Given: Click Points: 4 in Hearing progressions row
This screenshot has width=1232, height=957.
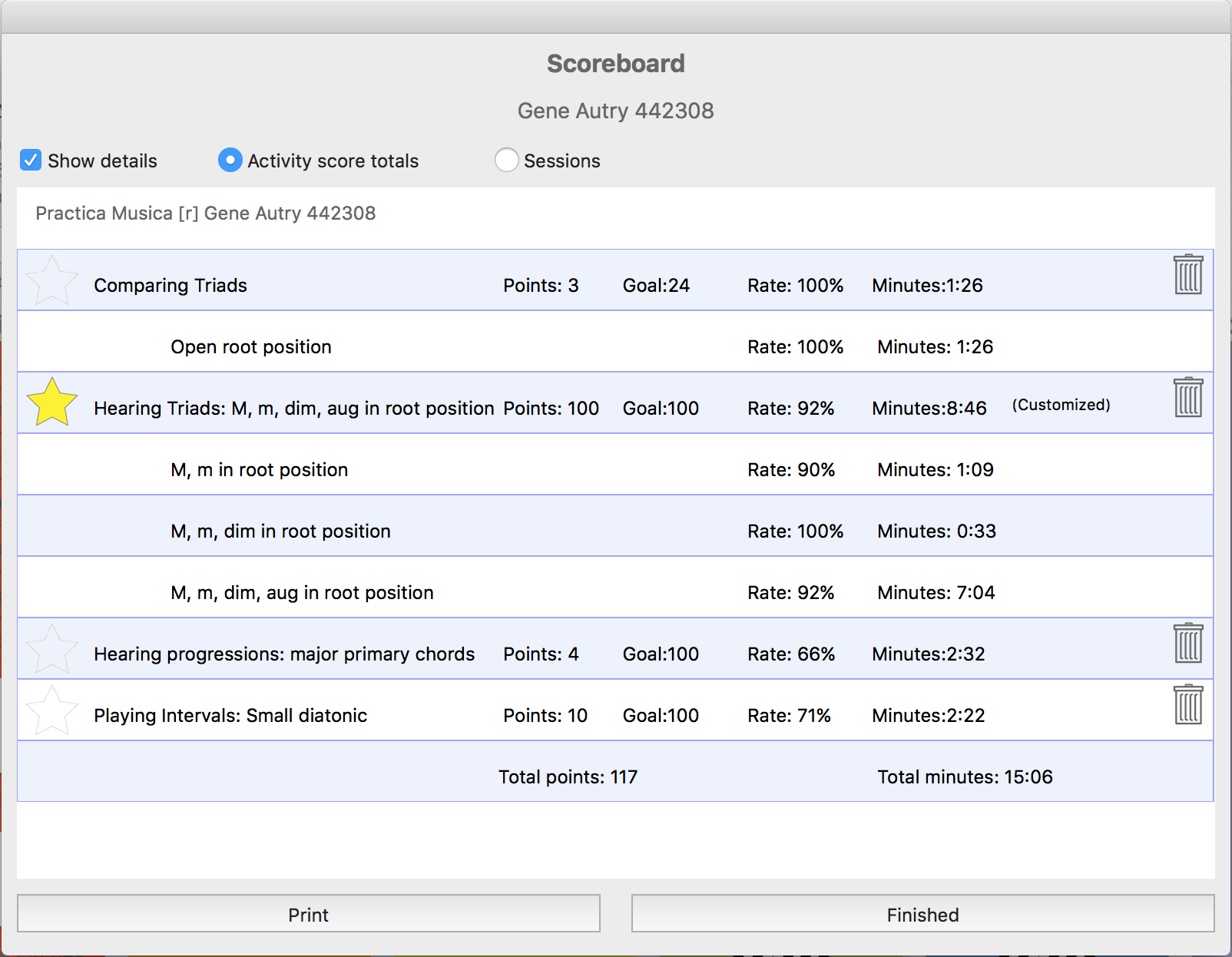Looking at the screenshot, I should (x=541, y=654).
